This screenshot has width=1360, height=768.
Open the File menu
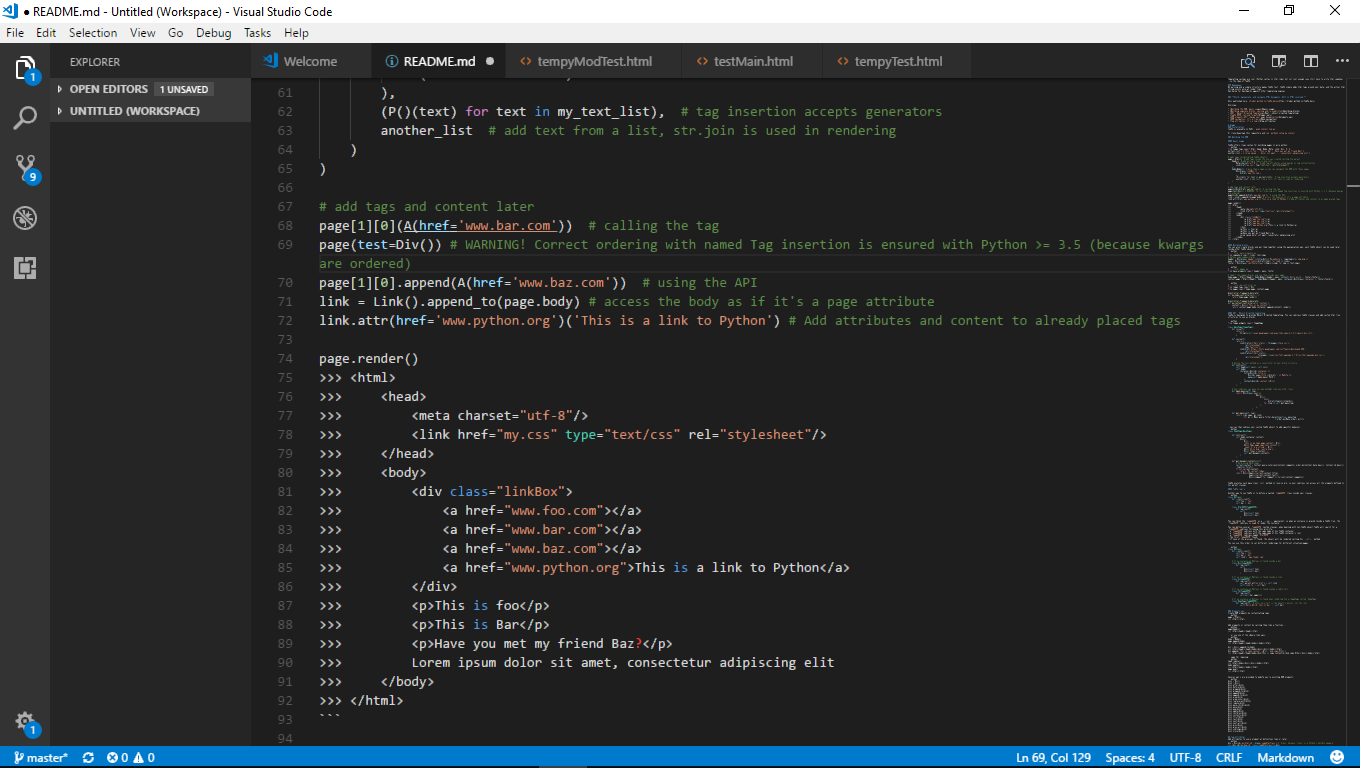pos(15,33)
